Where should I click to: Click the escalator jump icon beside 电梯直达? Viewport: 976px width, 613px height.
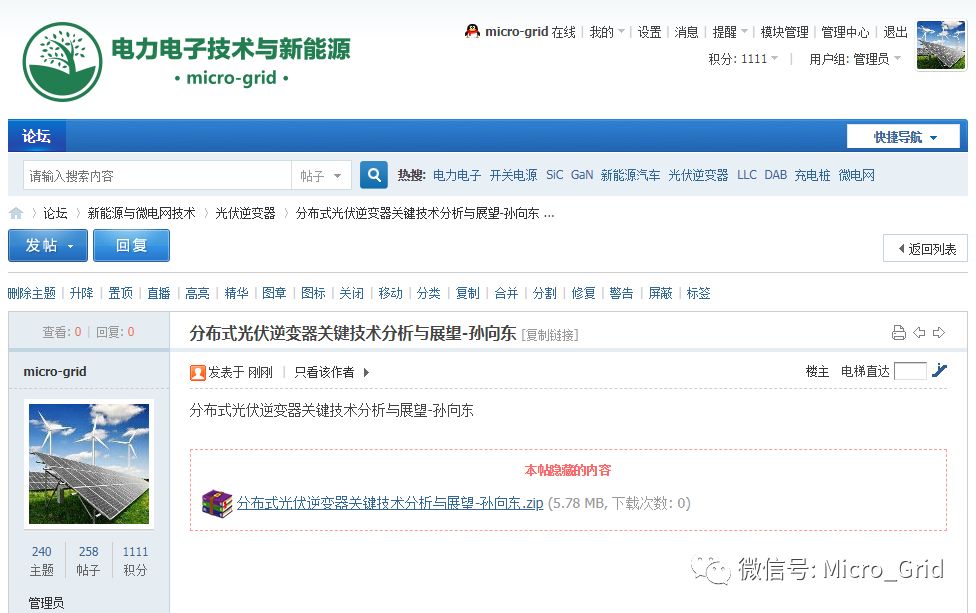point(938,370)
